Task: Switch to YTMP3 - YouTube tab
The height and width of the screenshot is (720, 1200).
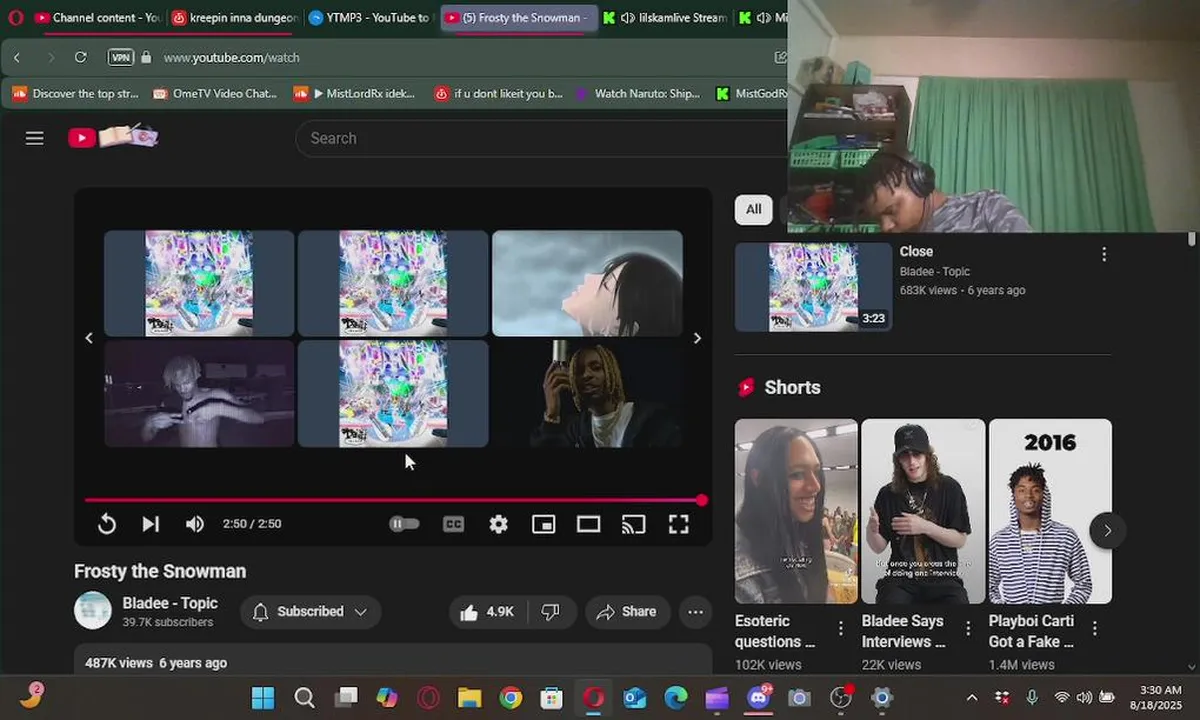Action: click(x=370, y=18)
